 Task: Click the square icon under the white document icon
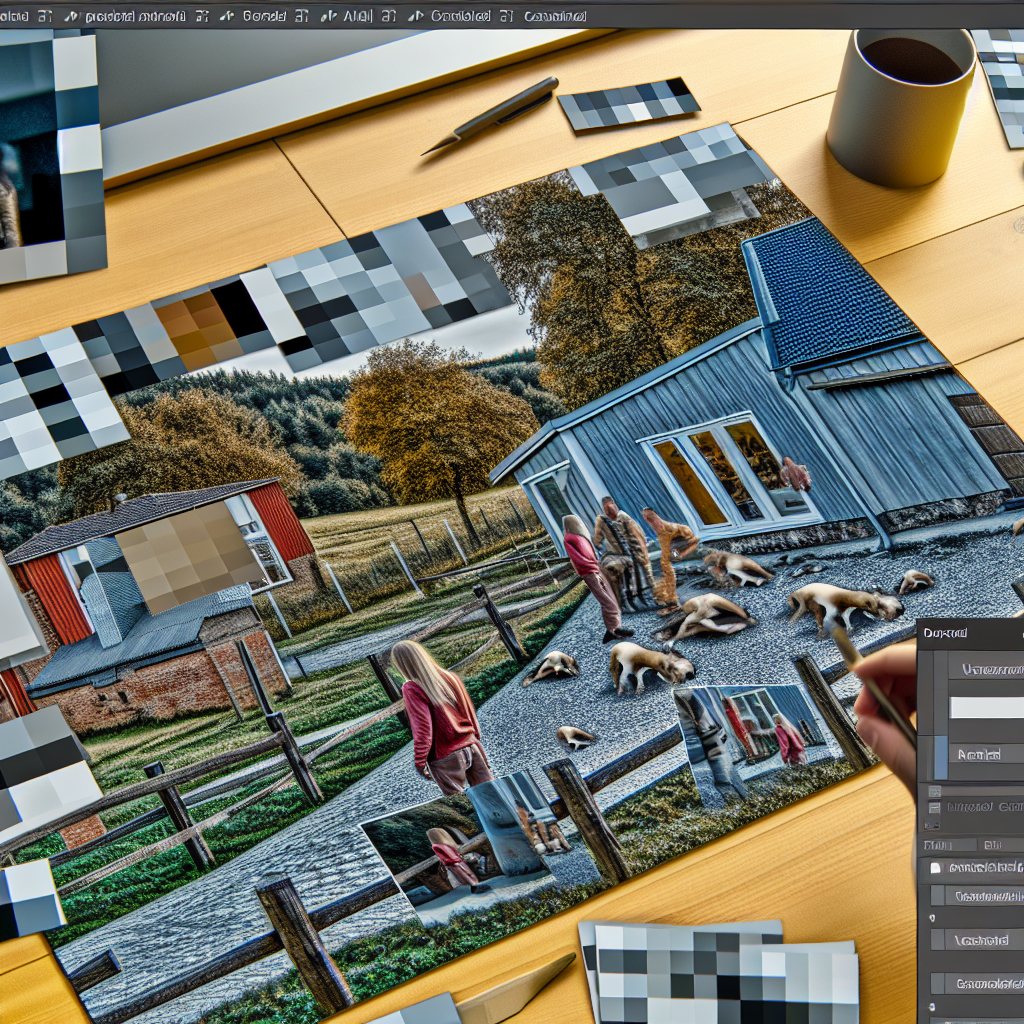click(x=937, y=897)
